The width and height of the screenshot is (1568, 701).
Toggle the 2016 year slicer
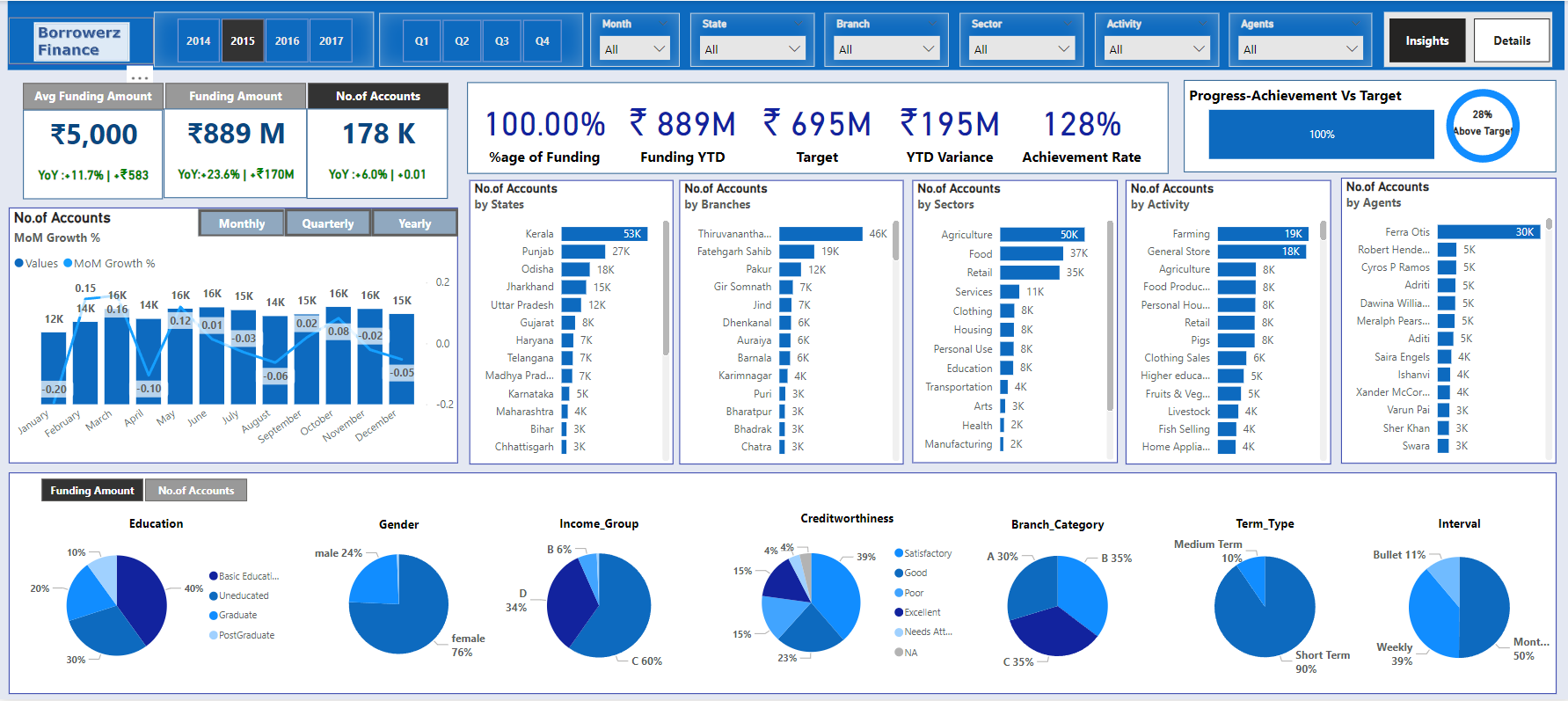click(x=287, y=41)
